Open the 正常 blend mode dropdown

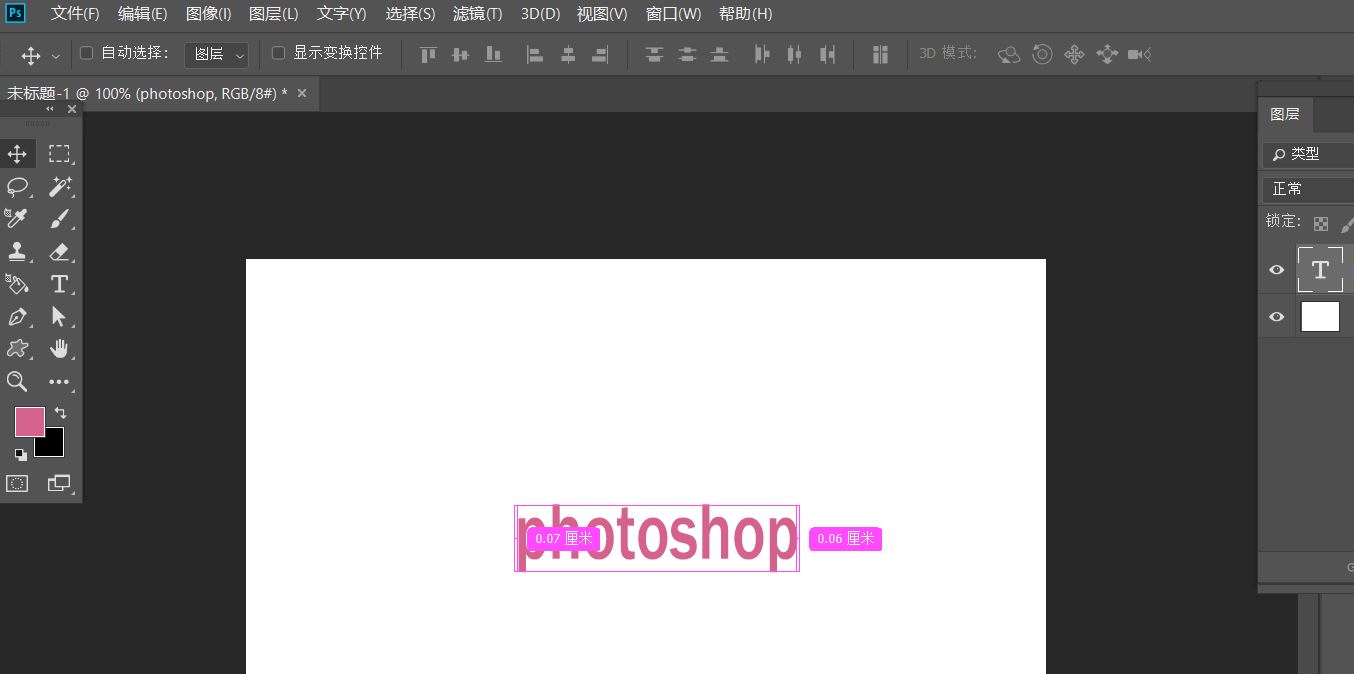pyautogui.click(x=1308, y=189)
